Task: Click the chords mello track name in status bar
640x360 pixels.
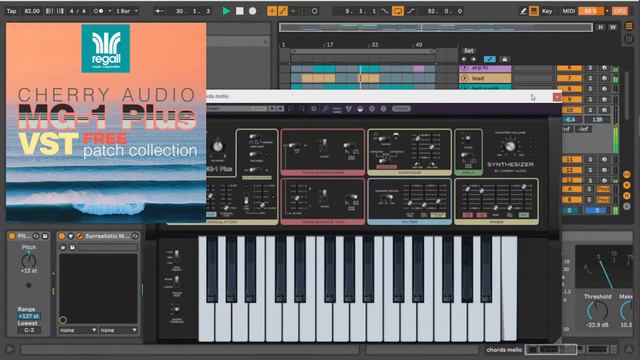Action: [x=504, y=350]
